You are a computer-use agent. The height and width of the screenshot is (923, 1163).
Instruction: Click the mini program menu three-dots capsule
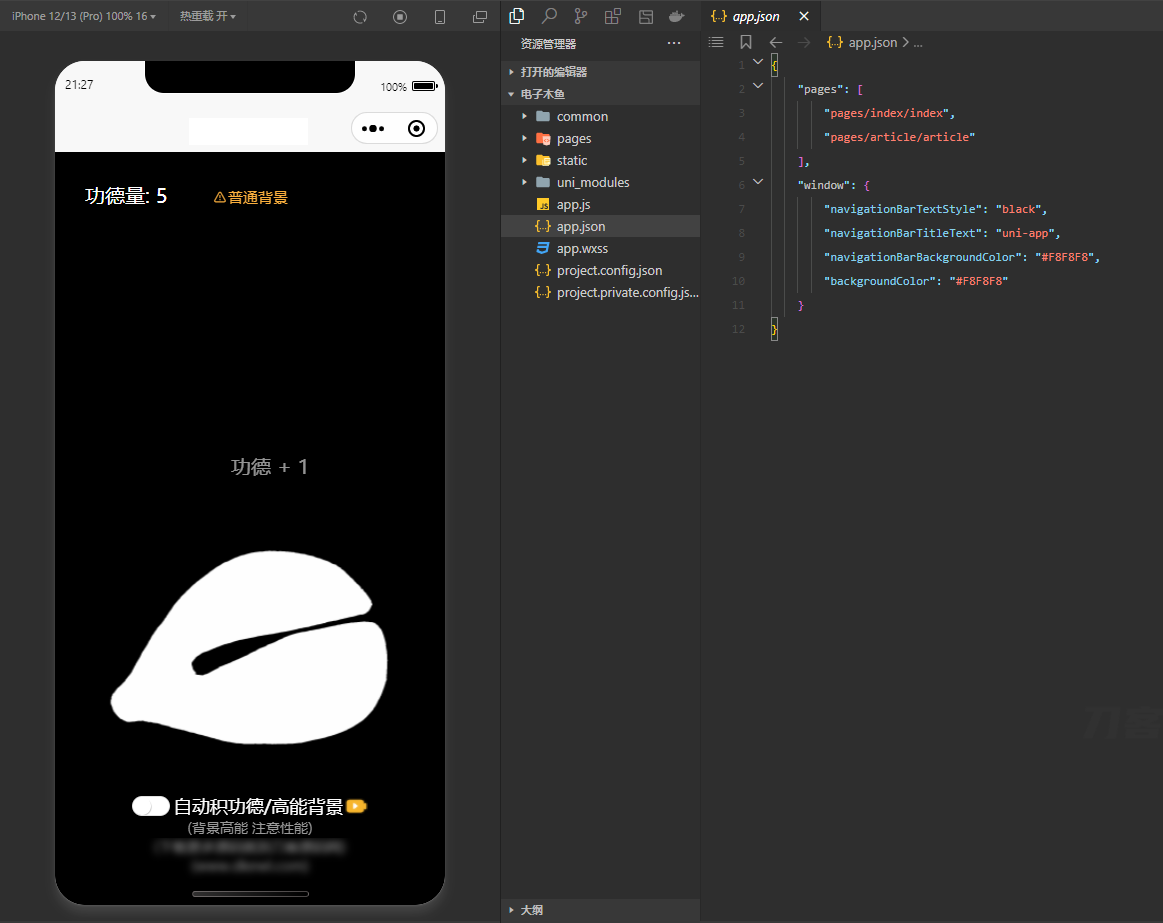[x=373, y=129]
